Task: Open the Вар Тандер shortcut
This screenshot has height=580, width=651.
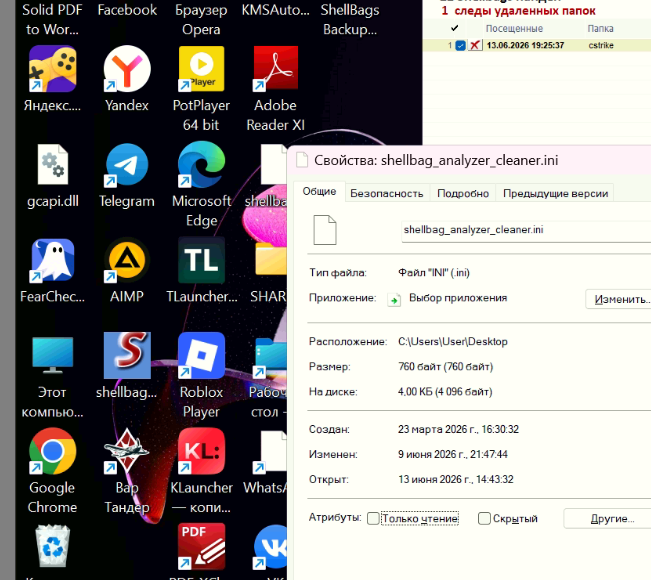Action: click(127, 451)
